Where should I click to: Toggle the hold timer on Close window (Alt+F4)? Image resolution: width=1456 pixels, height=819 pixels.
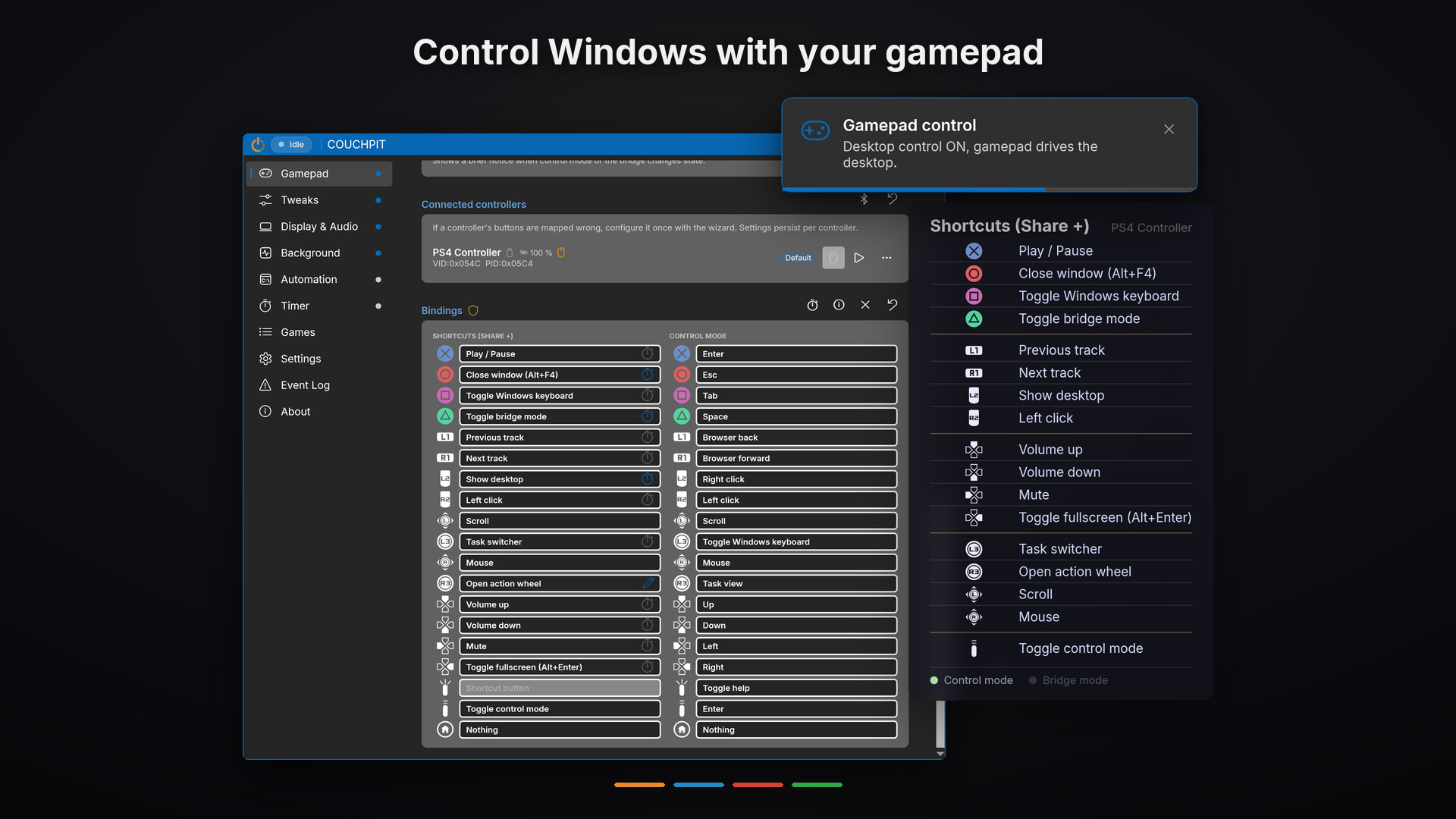click(648, 375)
